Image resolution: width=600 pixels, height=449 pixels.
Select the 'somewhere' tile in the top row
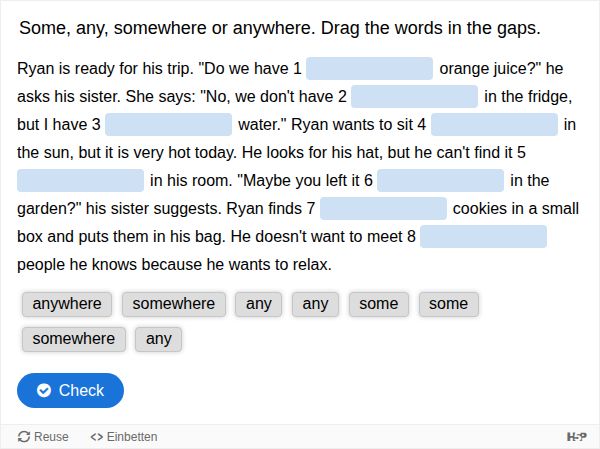pos(173,304)
